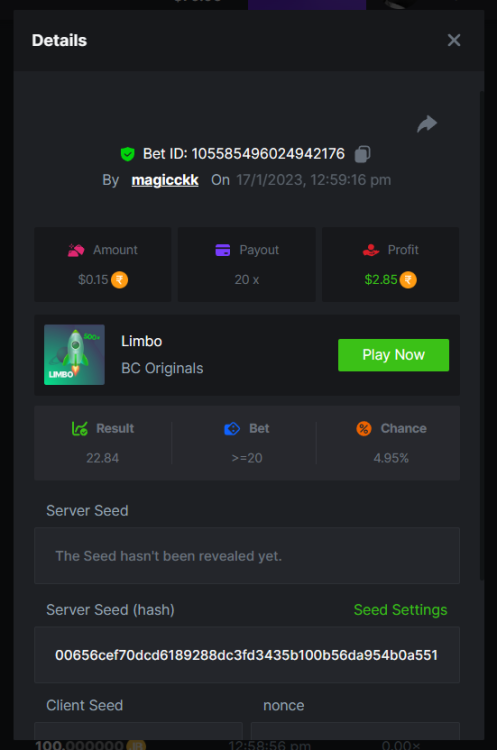
Task: Click the green verified shield icon
Action: tap(128, 154)
